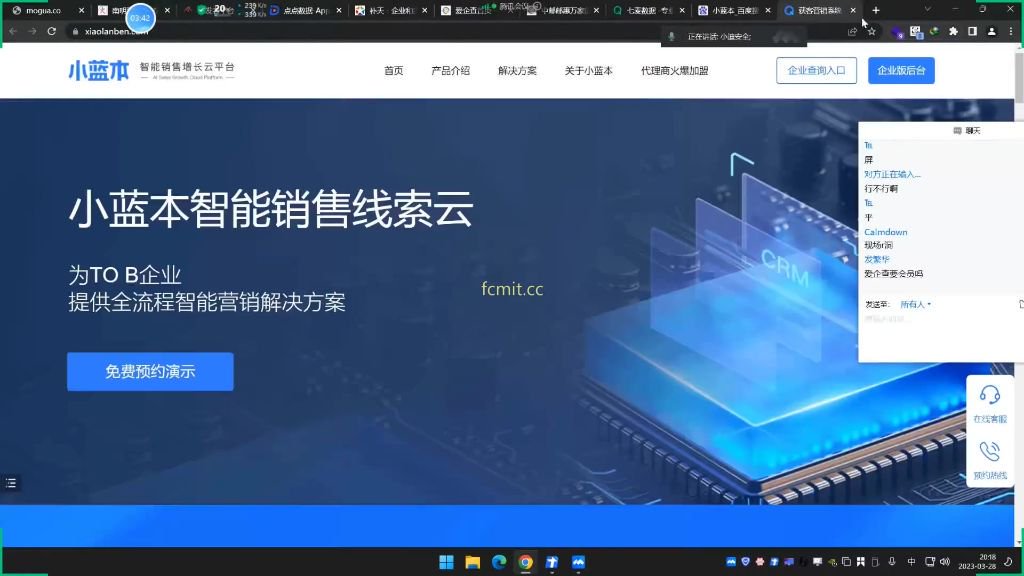This screenshot has width=1024, height=576.
Task: Open the 发送至 所有人 recipient dropdown
Action: pyautogui.click(x=916, y=304)
